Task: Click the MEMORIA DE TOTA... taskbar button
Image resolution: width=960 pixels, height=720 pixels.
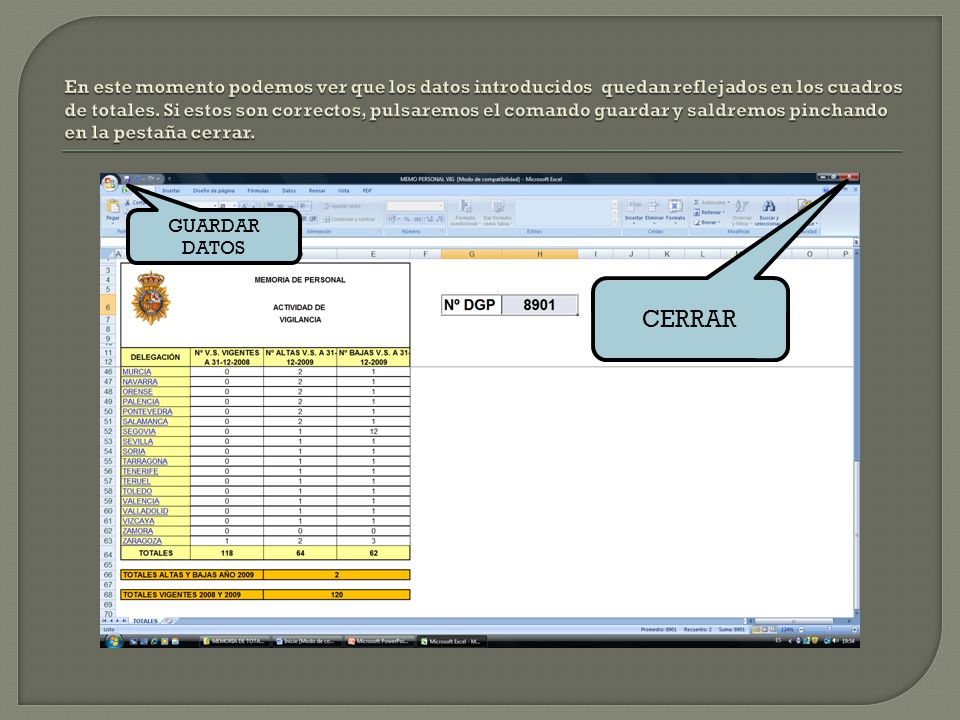Action: [235, 642]
